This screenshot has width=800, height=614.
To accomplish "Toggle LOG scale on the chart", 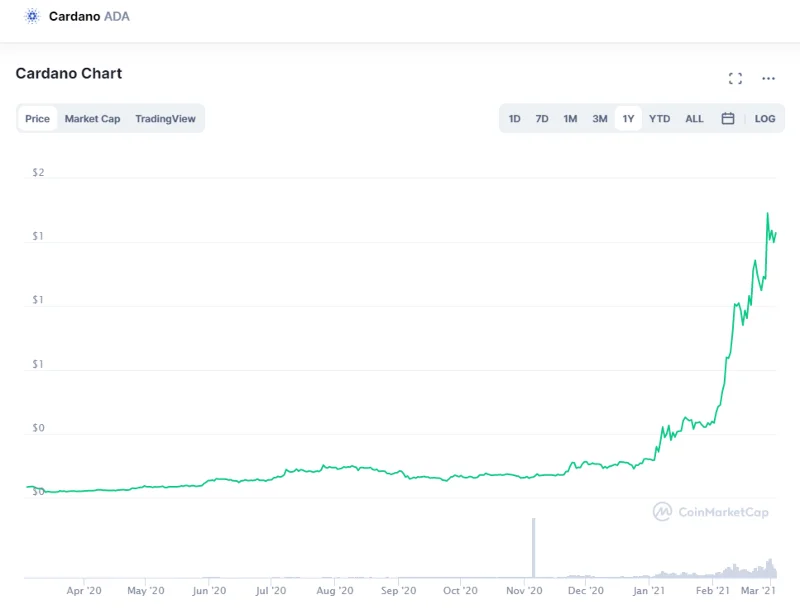I will pyautogui.click(x=765, y=118).
